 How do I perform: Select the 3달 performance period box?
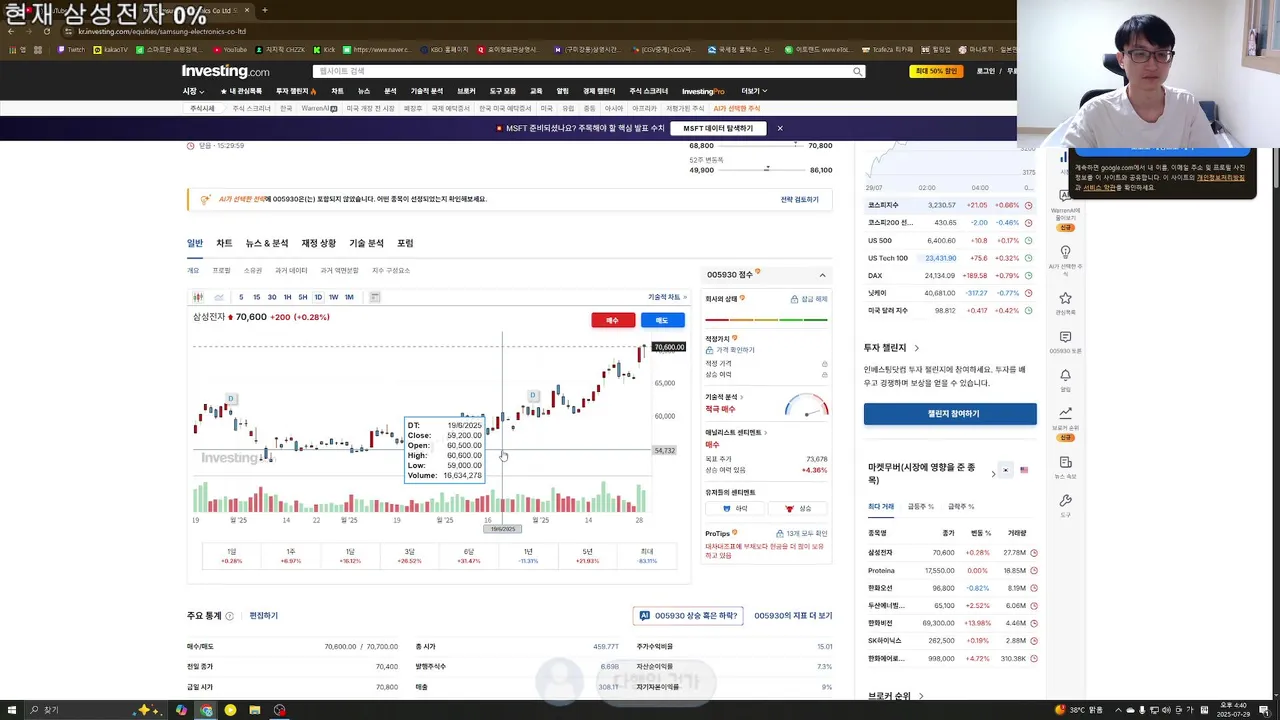coord(409,556)
